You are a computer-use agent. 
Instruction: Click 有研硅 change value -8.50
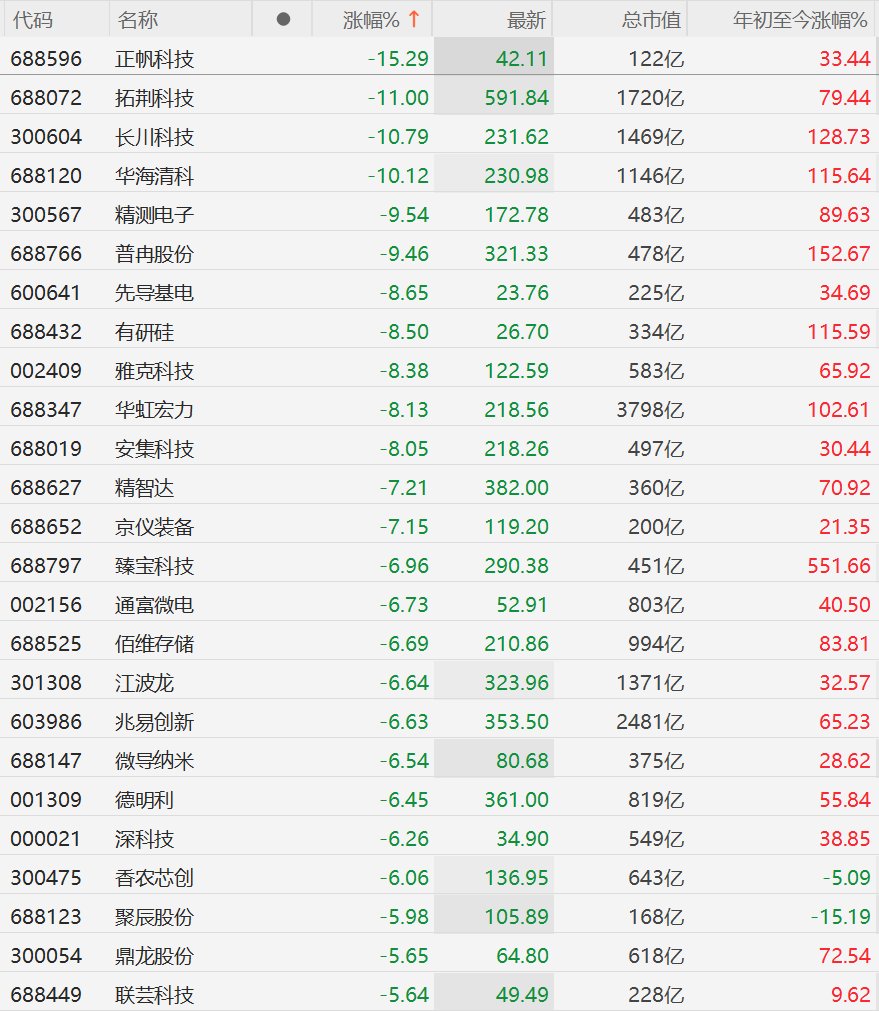404,332
